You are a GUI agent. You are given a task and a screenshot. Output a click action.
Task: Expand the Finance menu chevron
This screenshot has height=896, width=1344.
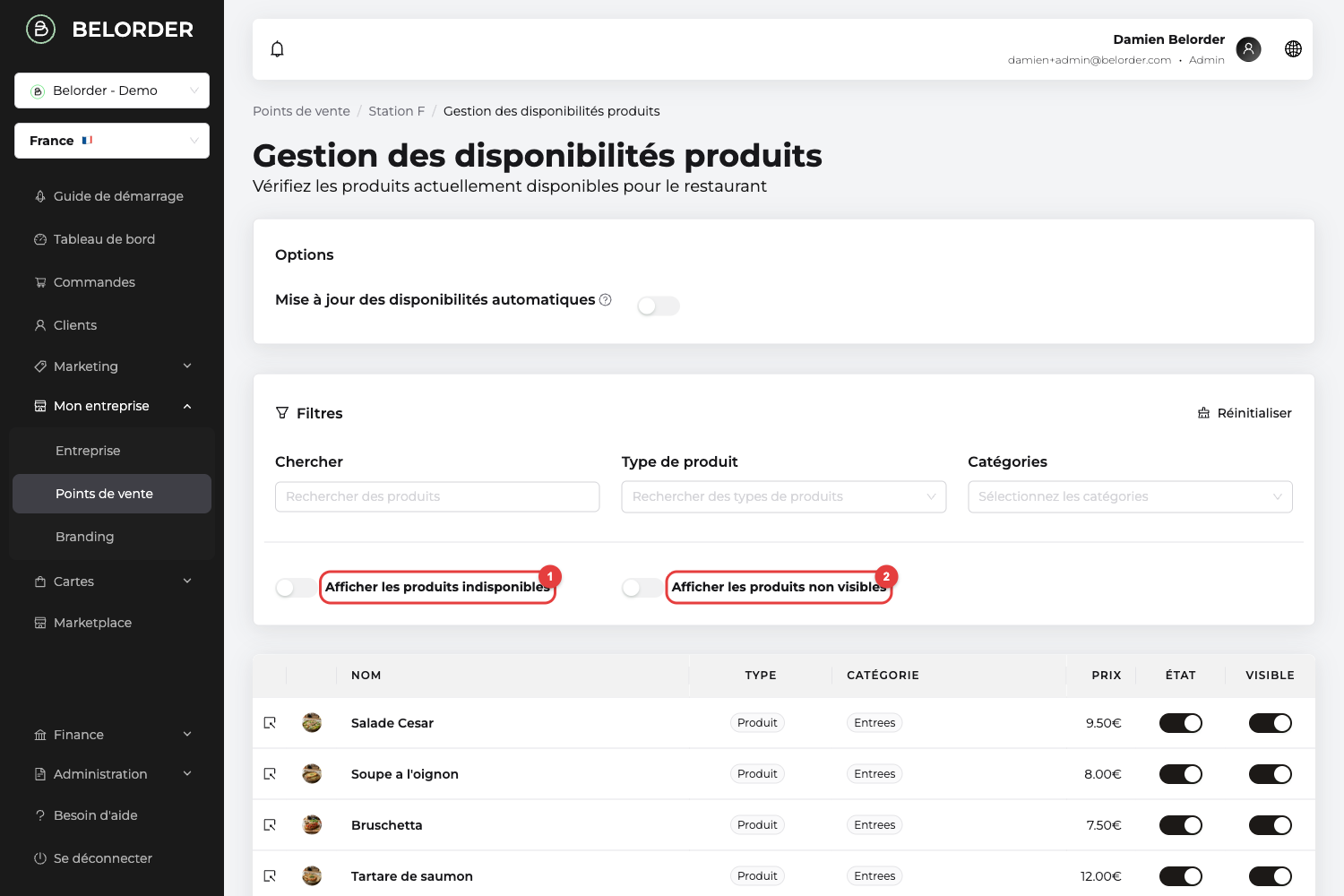click(x=187, y=734)
